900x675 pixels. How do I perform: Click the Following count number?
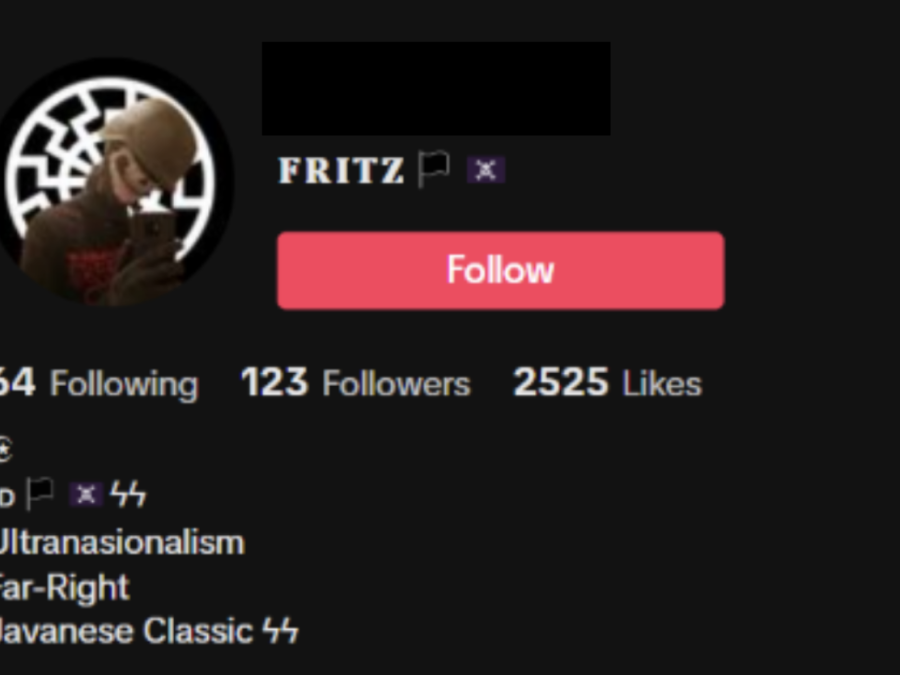17,383
